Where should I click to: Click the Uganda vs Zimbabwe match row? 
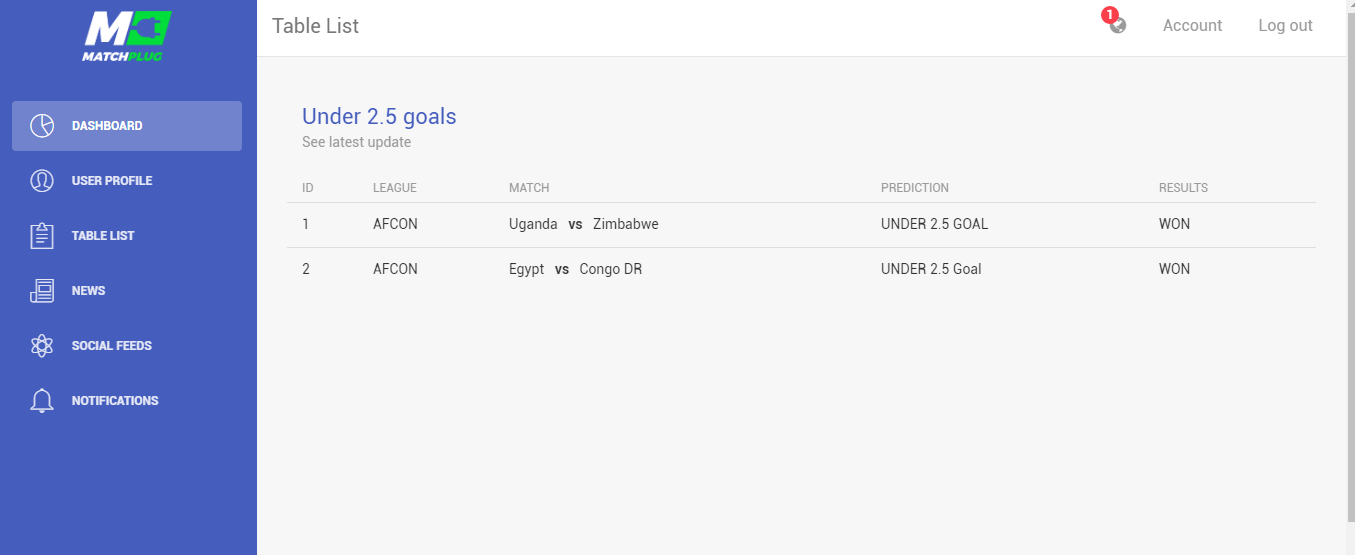tap(801, 225)
